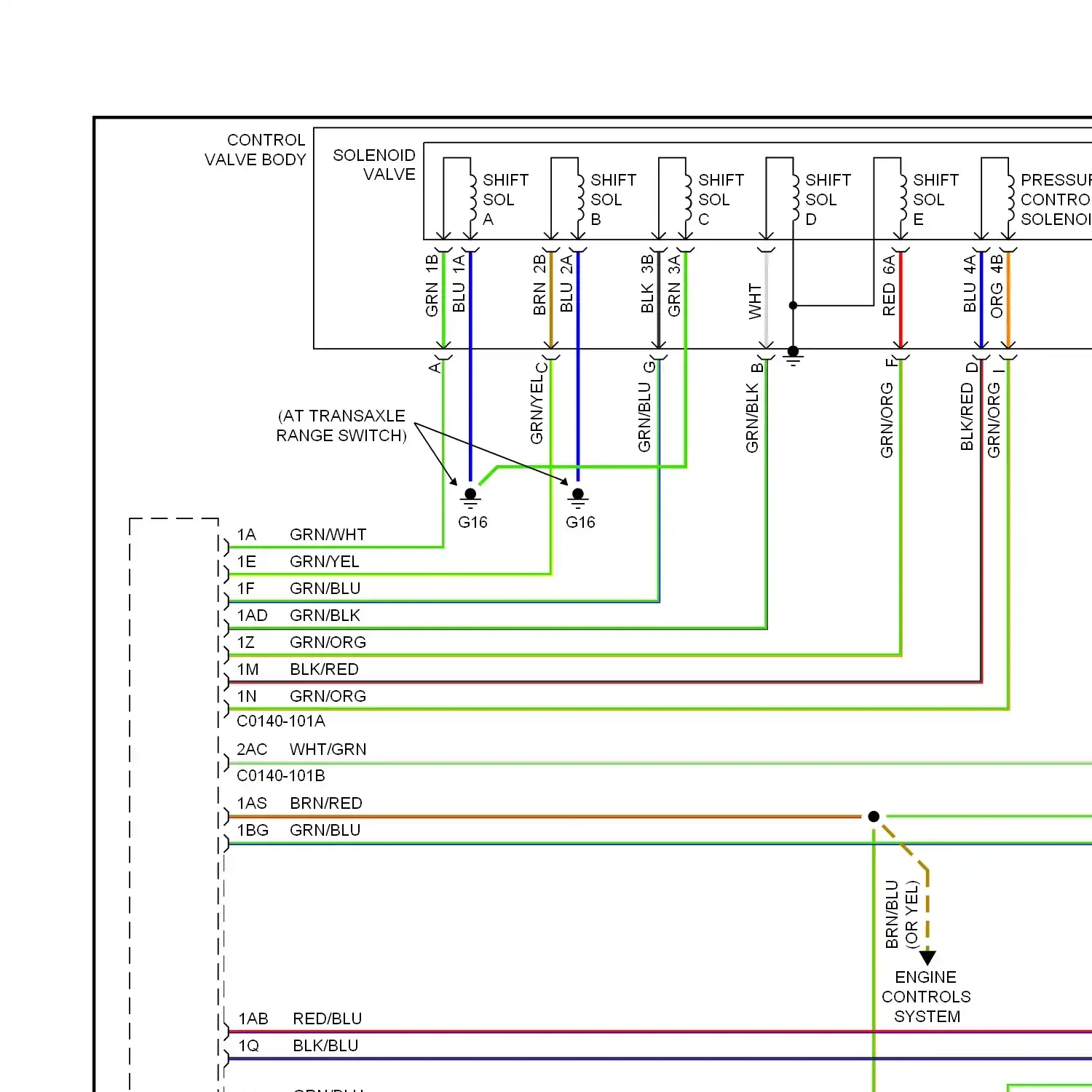Click the splice dot on BRN/RED wire
This screenshot has width=1092, height=1092.
(x=874, y=817)
